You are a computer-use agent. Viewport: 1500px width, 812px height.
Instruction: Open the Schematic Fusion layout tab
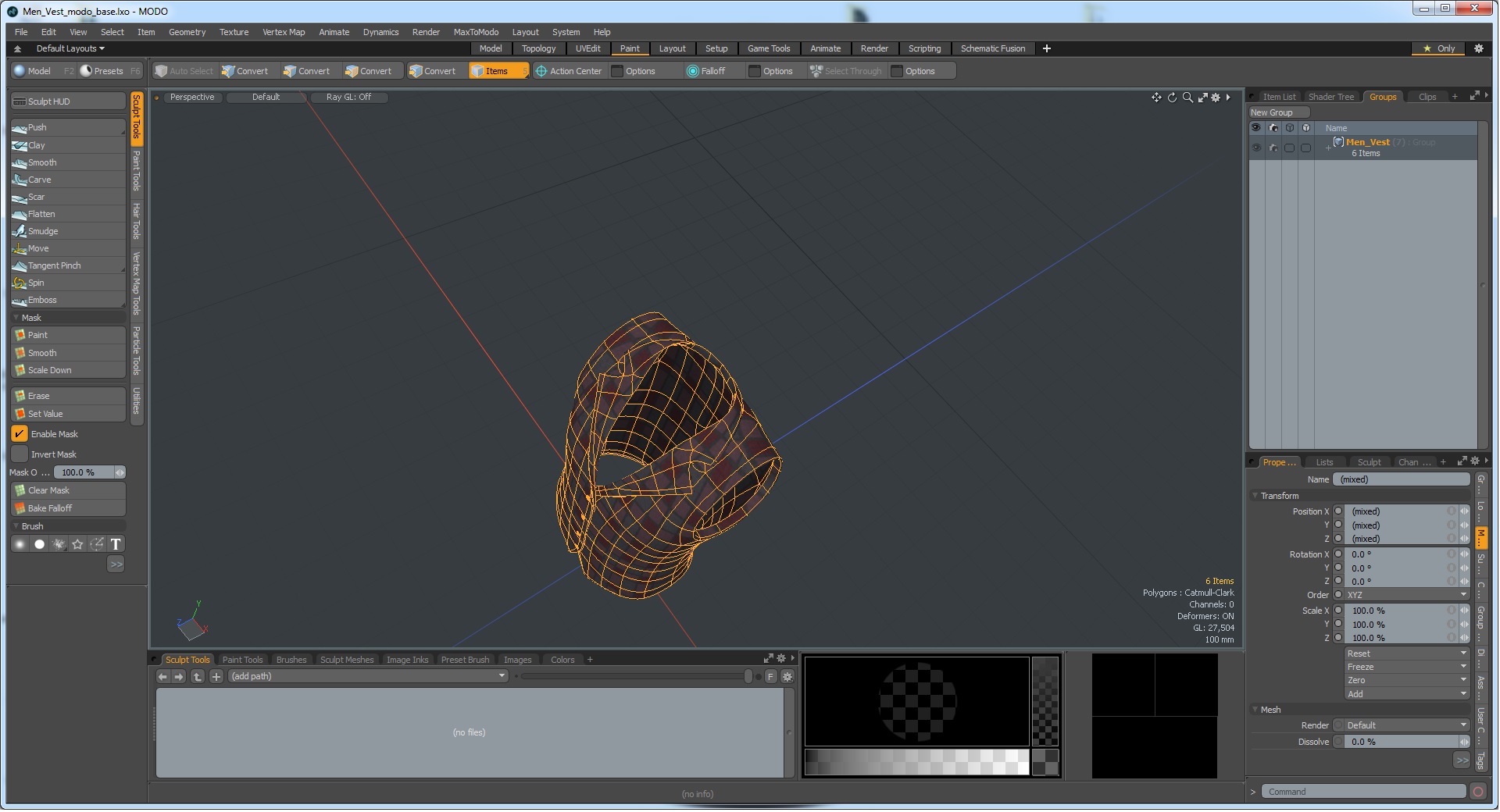point(993,48)
